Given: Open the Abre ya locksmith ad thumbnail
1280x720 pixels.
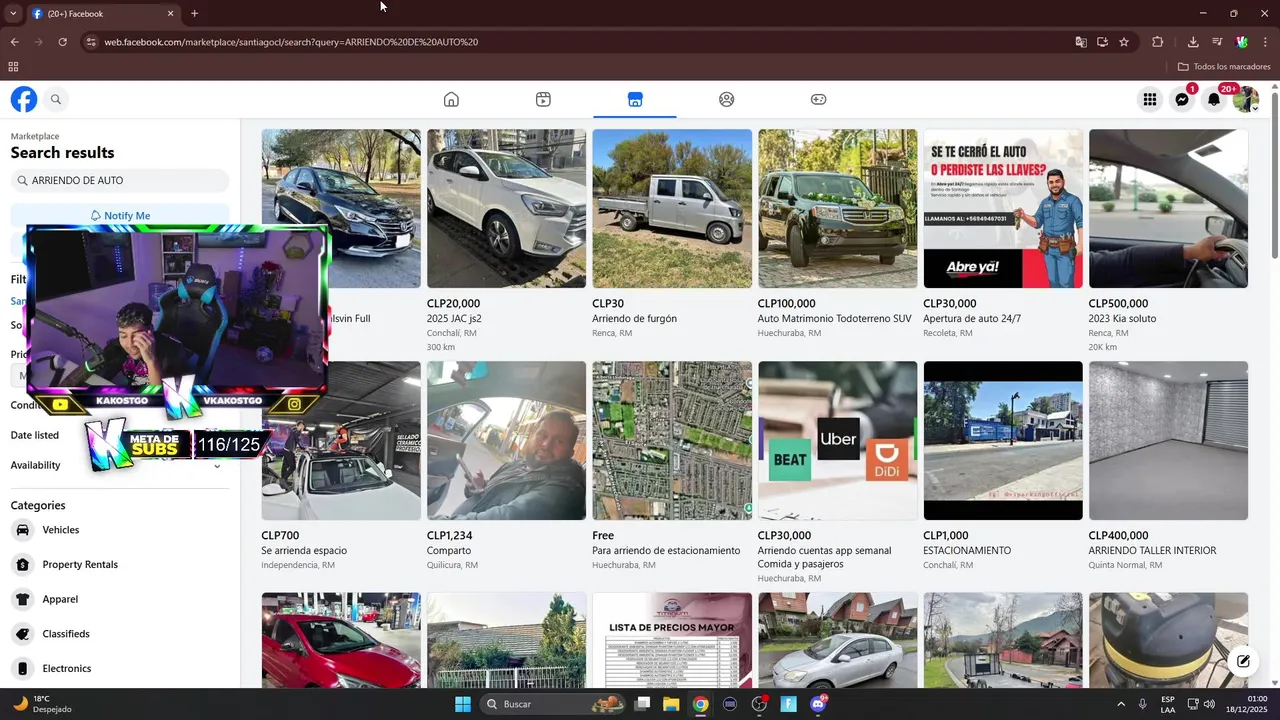Looking at the screenshot, I should [1002, 208].
